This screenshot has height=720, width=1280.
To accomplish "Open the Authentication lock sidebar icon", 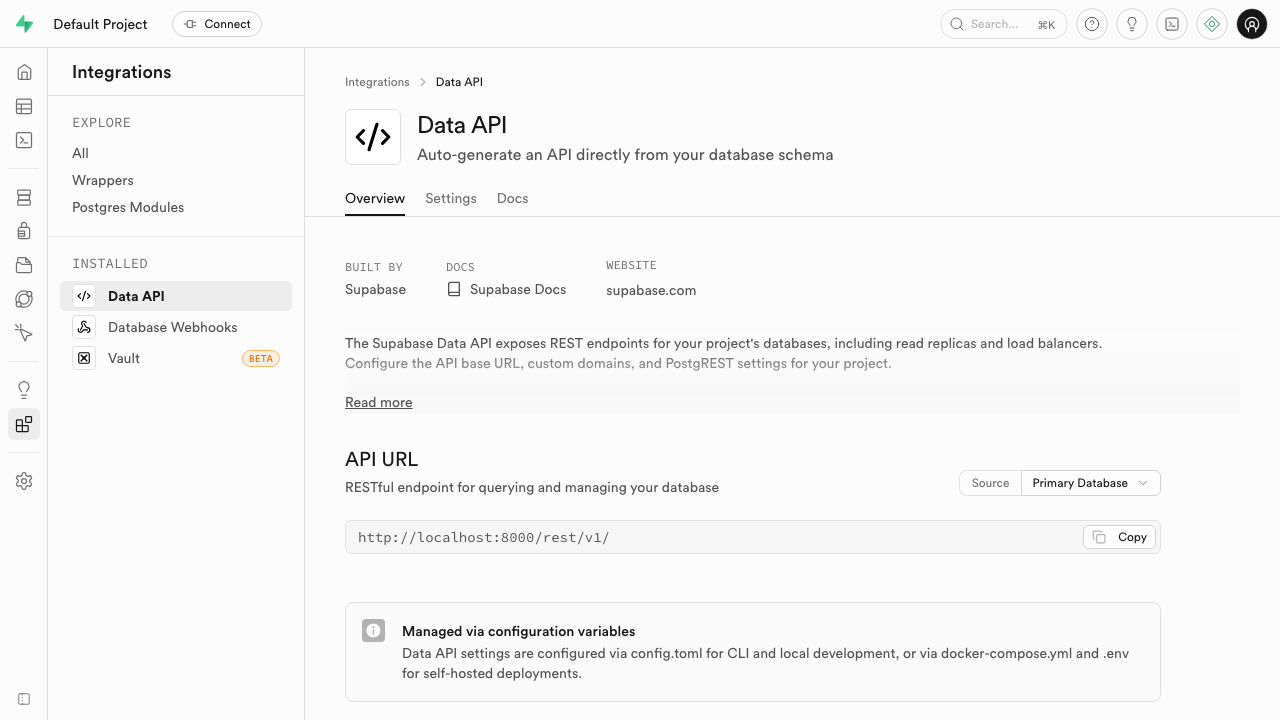I will 24,231.
